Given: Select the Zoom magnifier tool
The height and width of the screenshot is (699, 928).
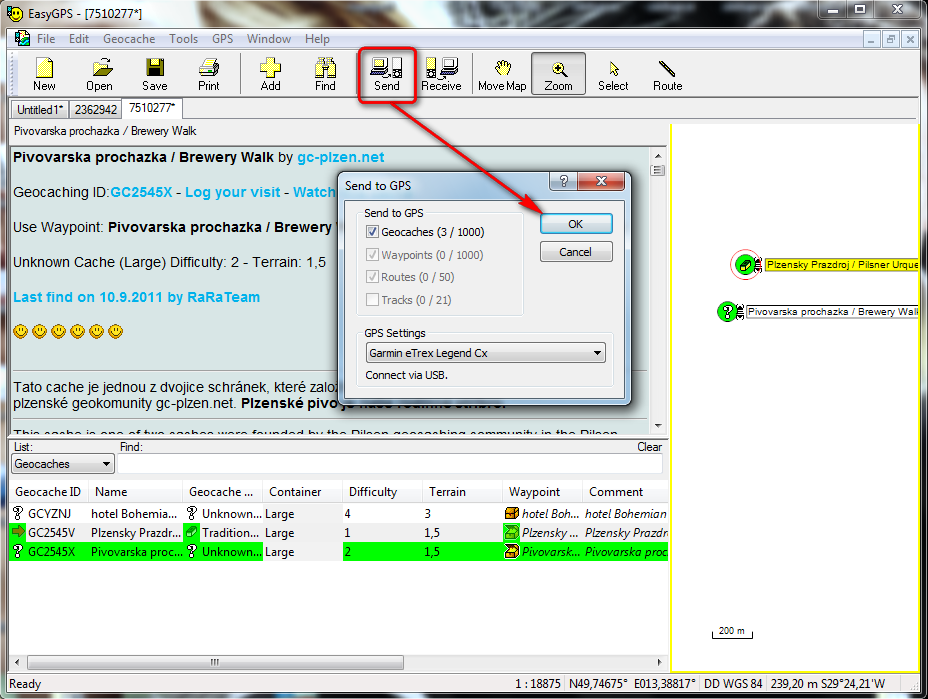Looking at the screenshot, I should [x=558, y=74].
